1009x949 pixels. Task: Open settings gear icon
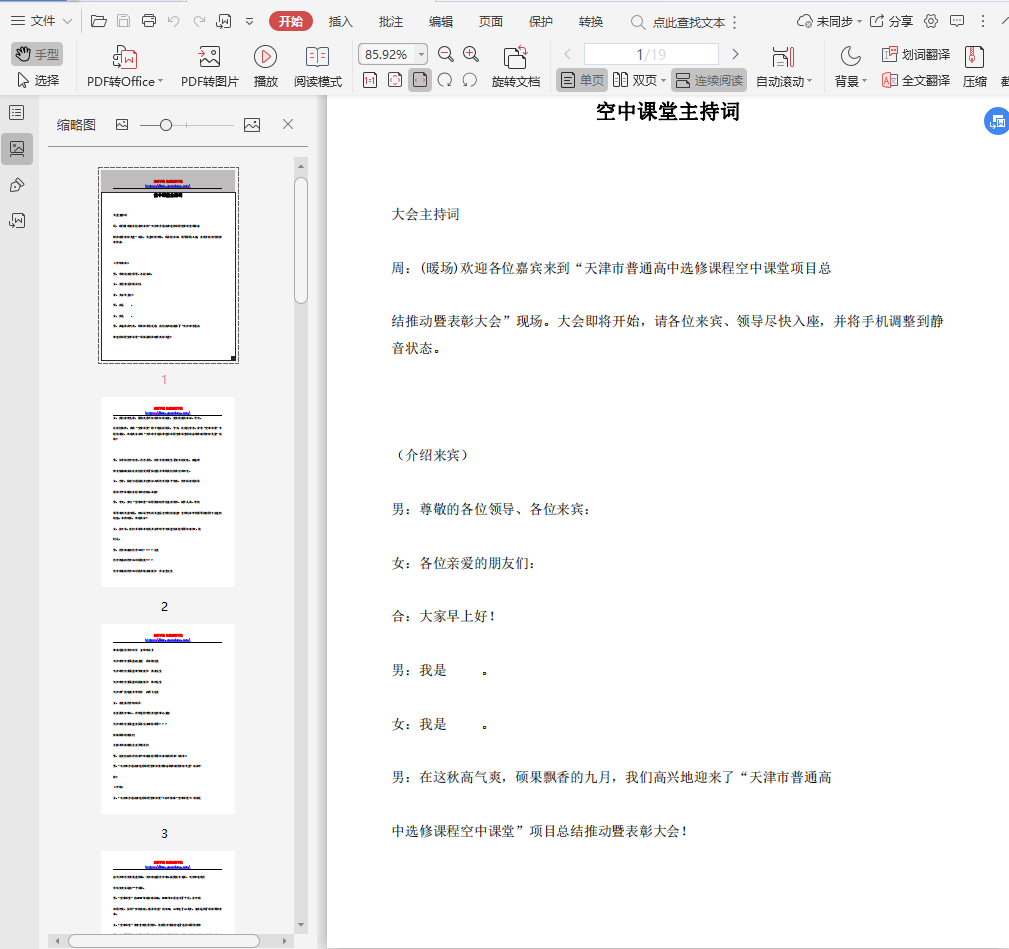(x=930, y=21)
